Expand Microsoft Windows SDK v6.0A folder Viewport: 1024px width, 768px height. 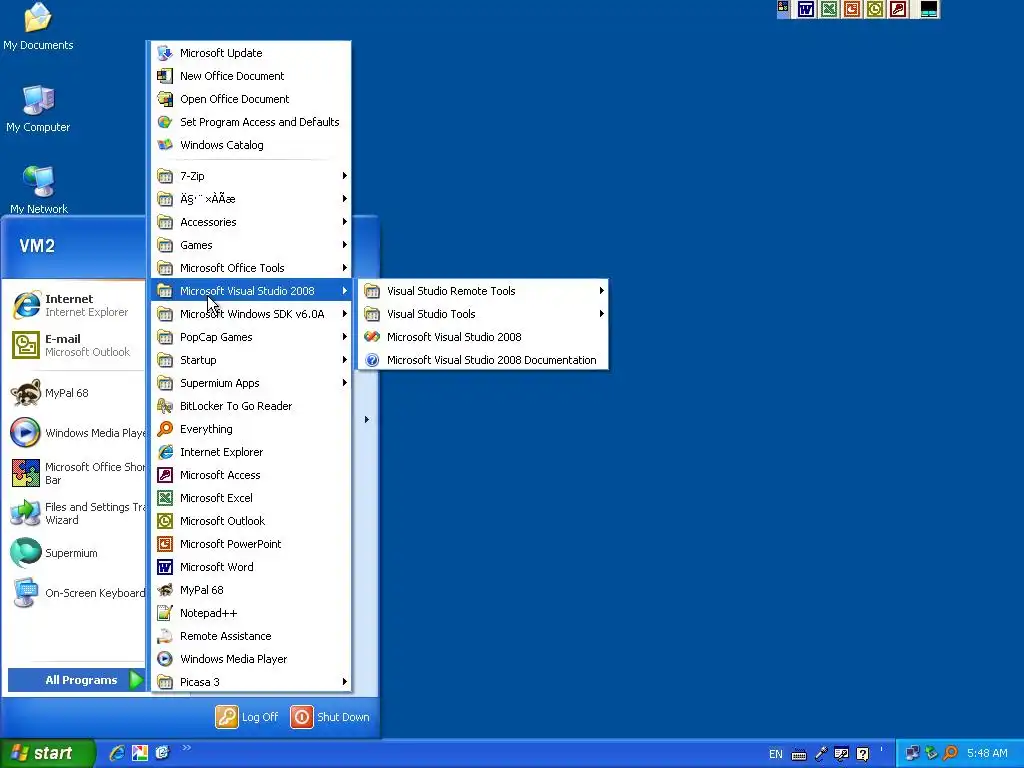coord(251,314)
